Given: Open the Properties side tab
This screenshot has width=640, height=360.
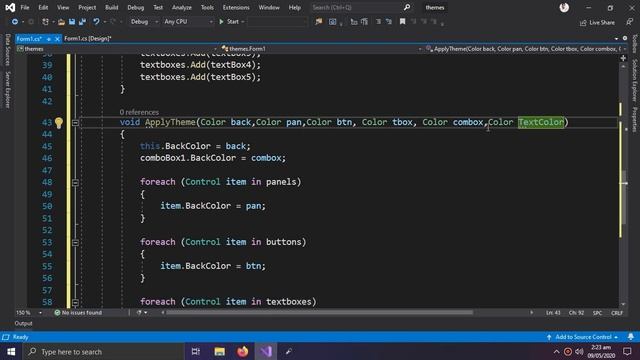Looking at the screenshot, I should 635,120.
